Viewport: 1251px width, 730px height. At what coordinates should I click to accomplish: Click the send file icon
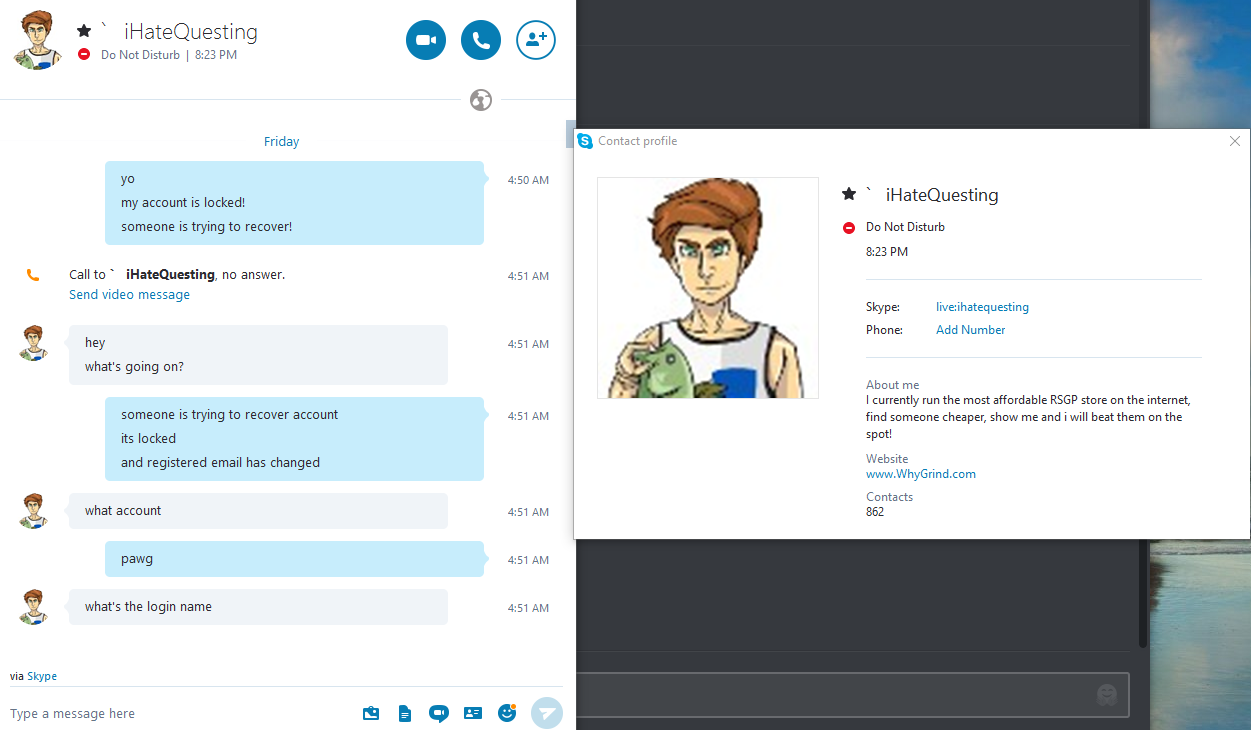point(405,713)
